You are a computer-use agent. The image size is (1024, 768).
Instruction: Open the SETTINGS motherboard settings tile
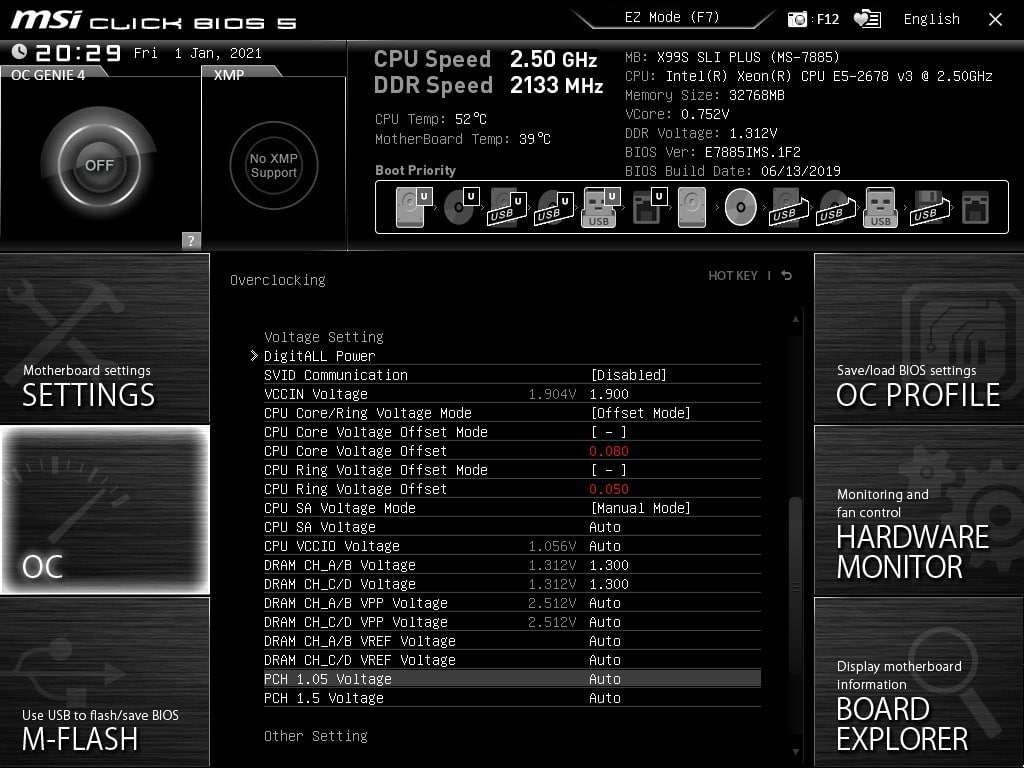104,338
